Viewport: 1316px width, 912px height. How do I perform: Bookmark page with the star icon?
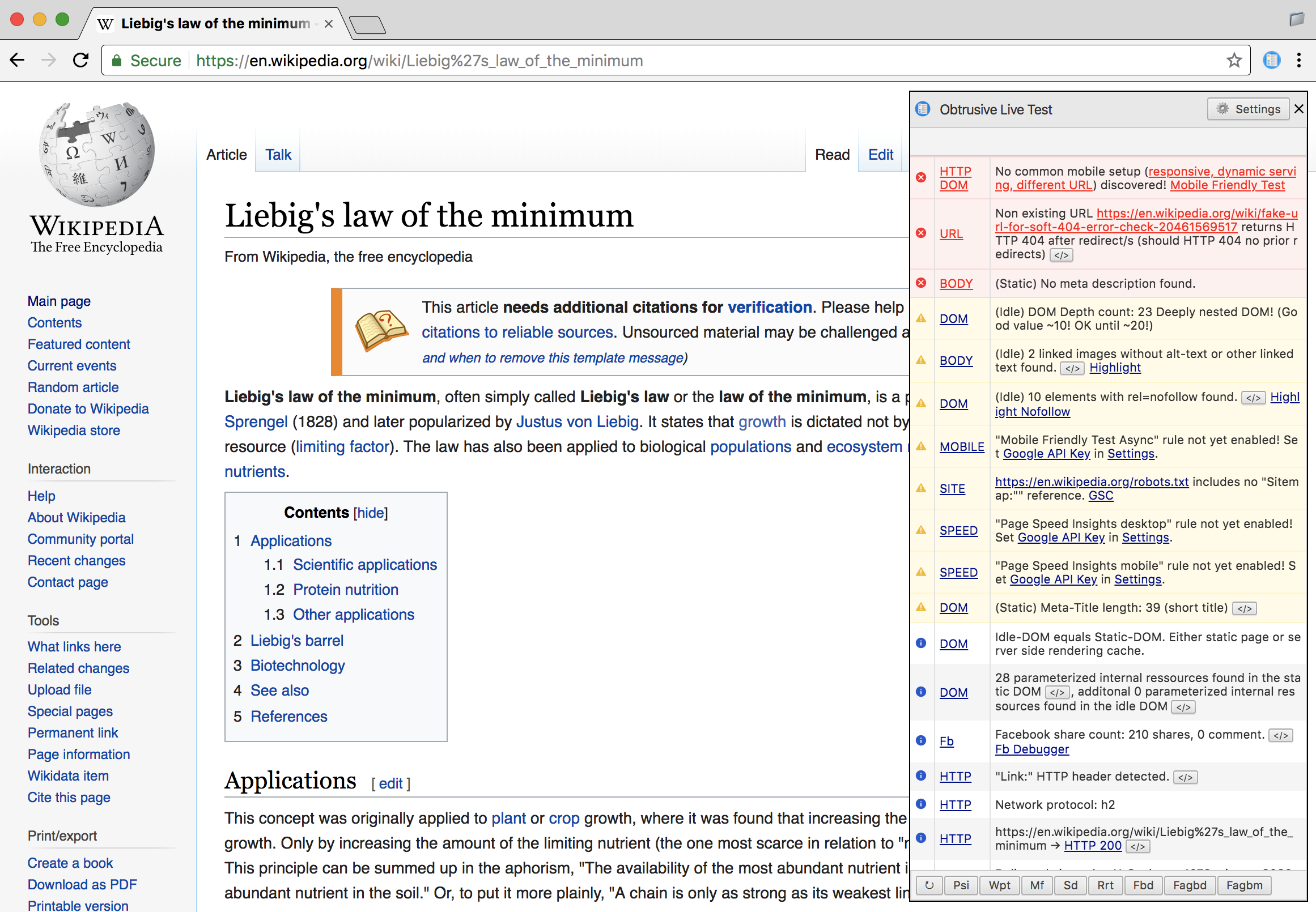click(1234, 60)
